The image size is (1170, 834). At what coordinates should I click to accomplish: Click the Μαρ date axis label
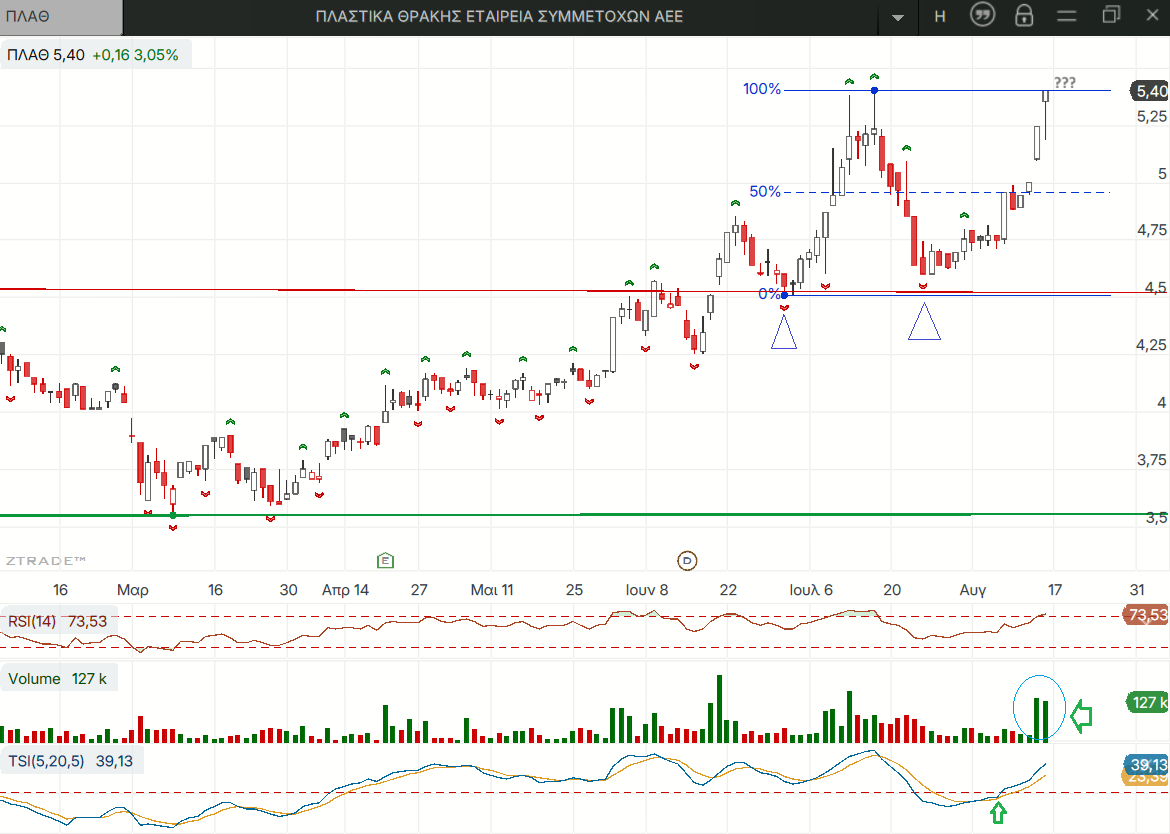(133, 590)
